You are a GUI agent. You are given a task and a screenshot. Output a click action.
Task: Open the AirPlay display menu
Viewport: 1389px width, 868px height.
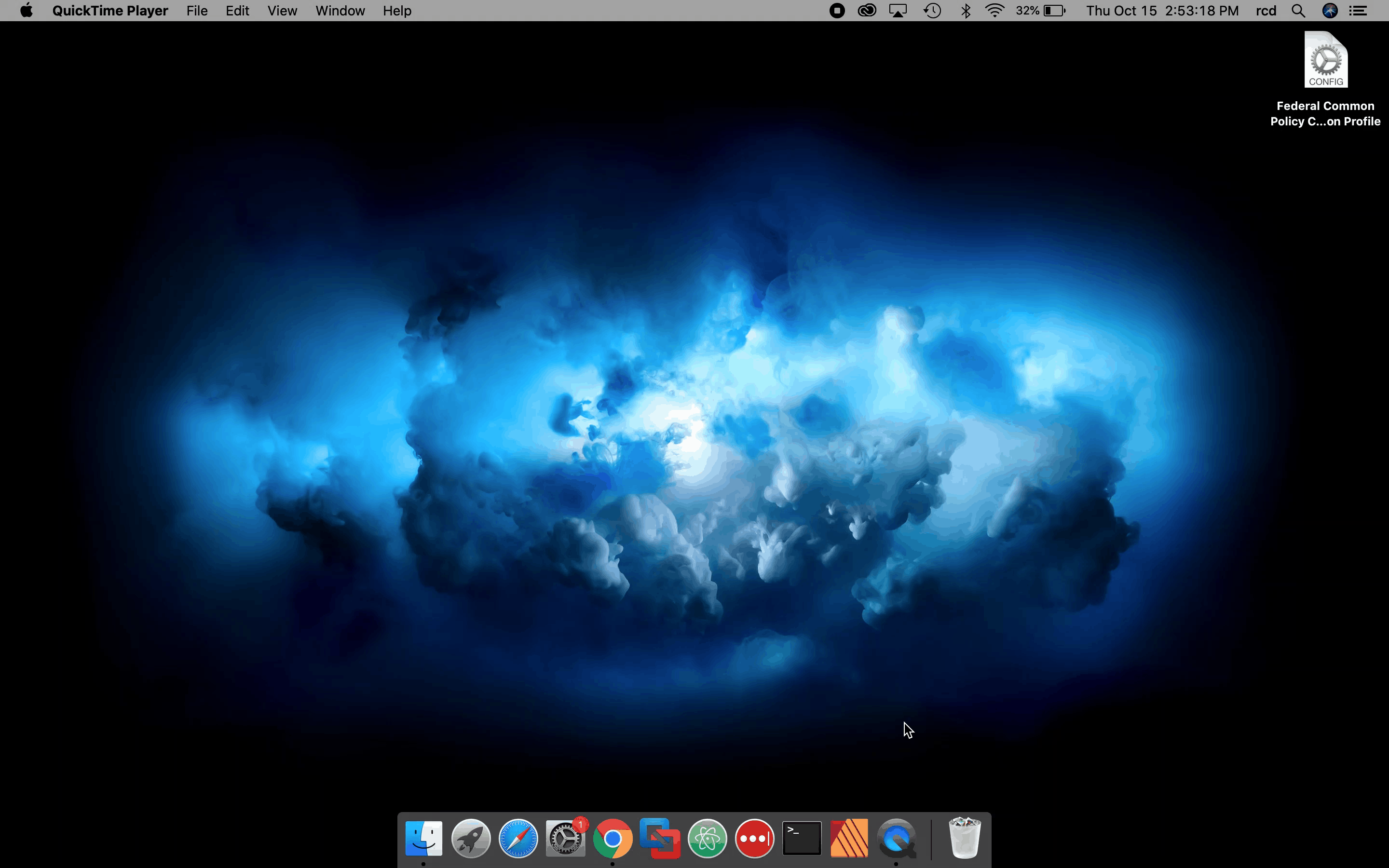click(898, 10)
